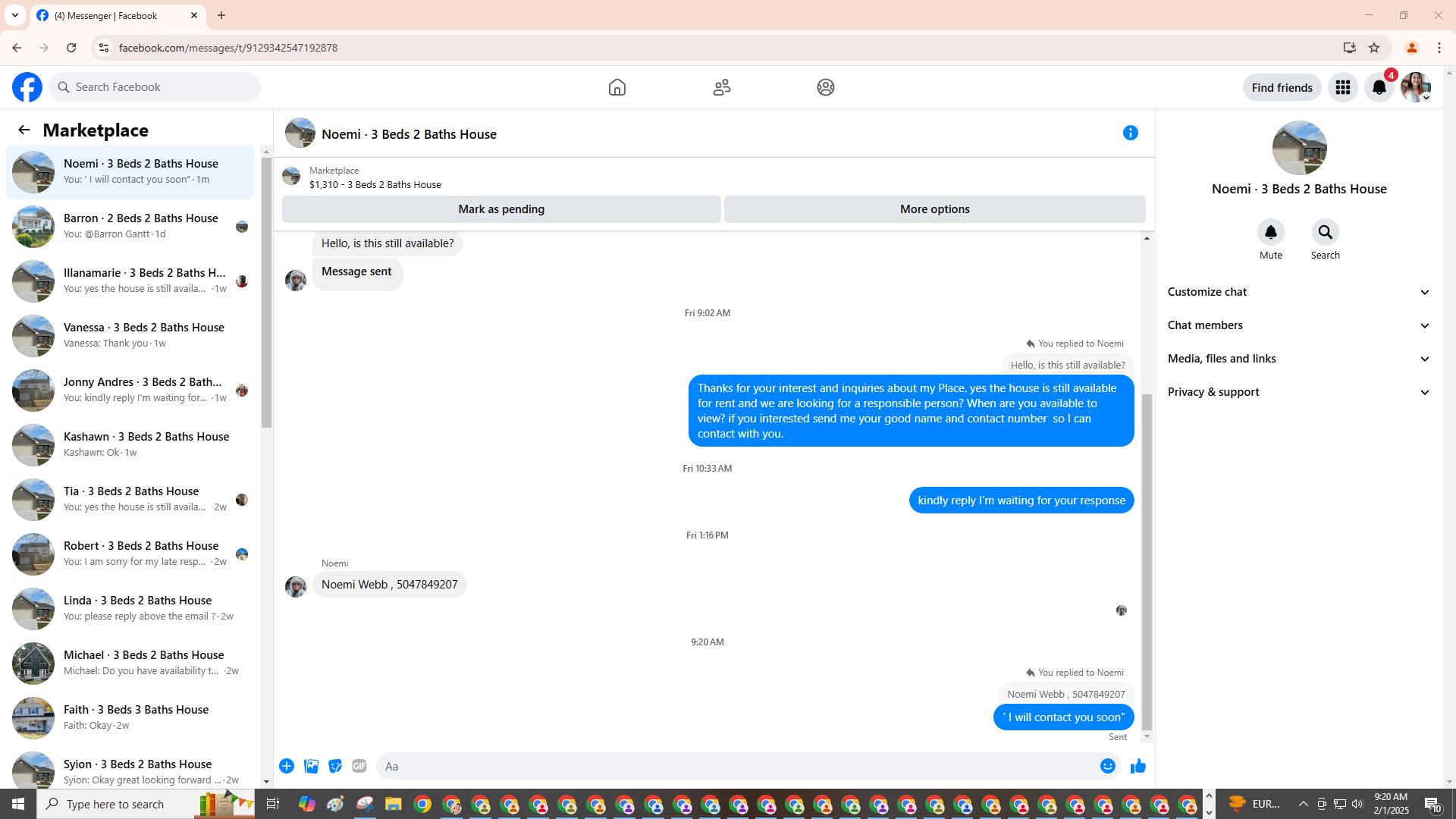Open the Friends tab

721,88
